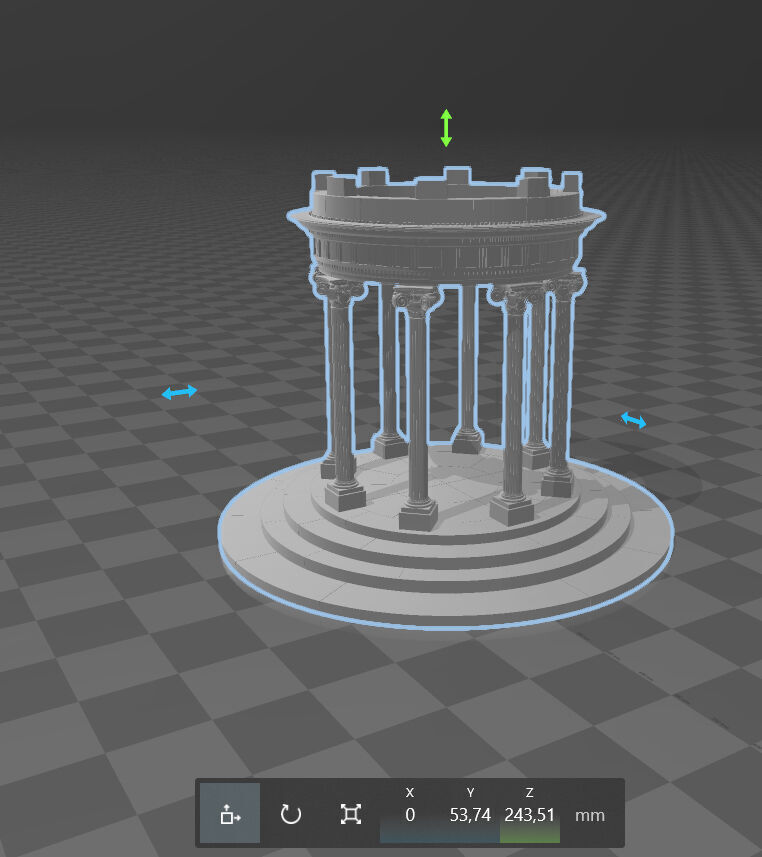Screen dimensions: 762x857
Task: Select the gazebo temple 3D model
Action: point(446,399)
